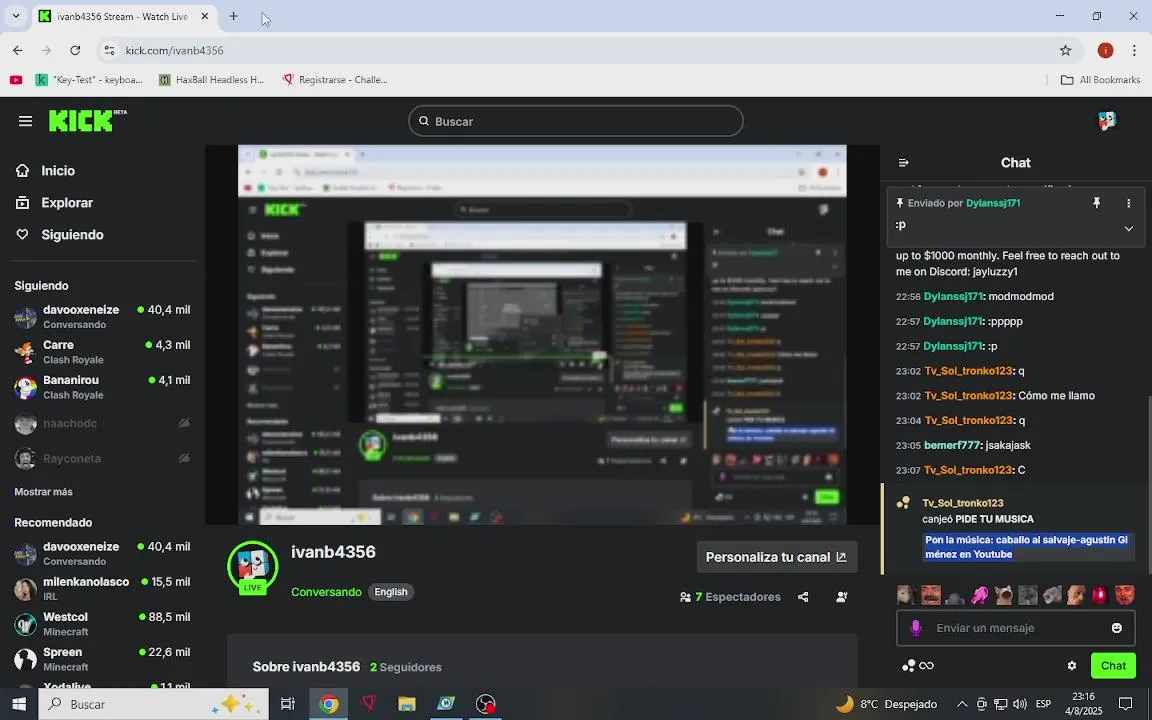Select the ivanb4356 Stream browser tab

click(x=125, y=16)
